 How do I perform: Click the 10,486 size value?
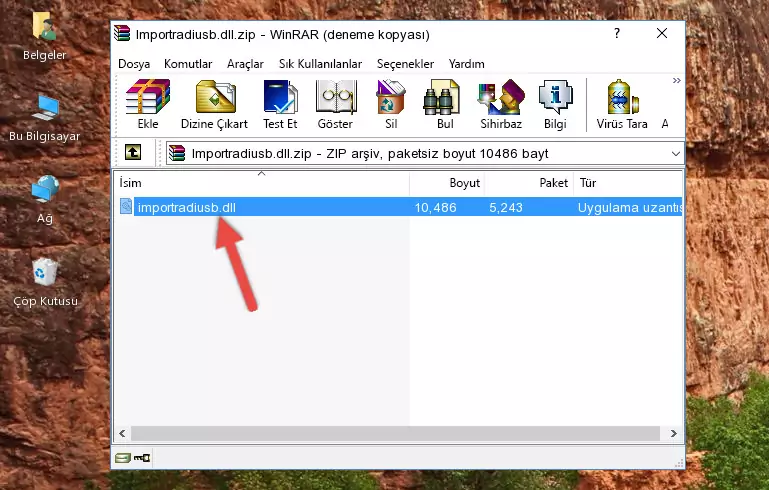436,207
